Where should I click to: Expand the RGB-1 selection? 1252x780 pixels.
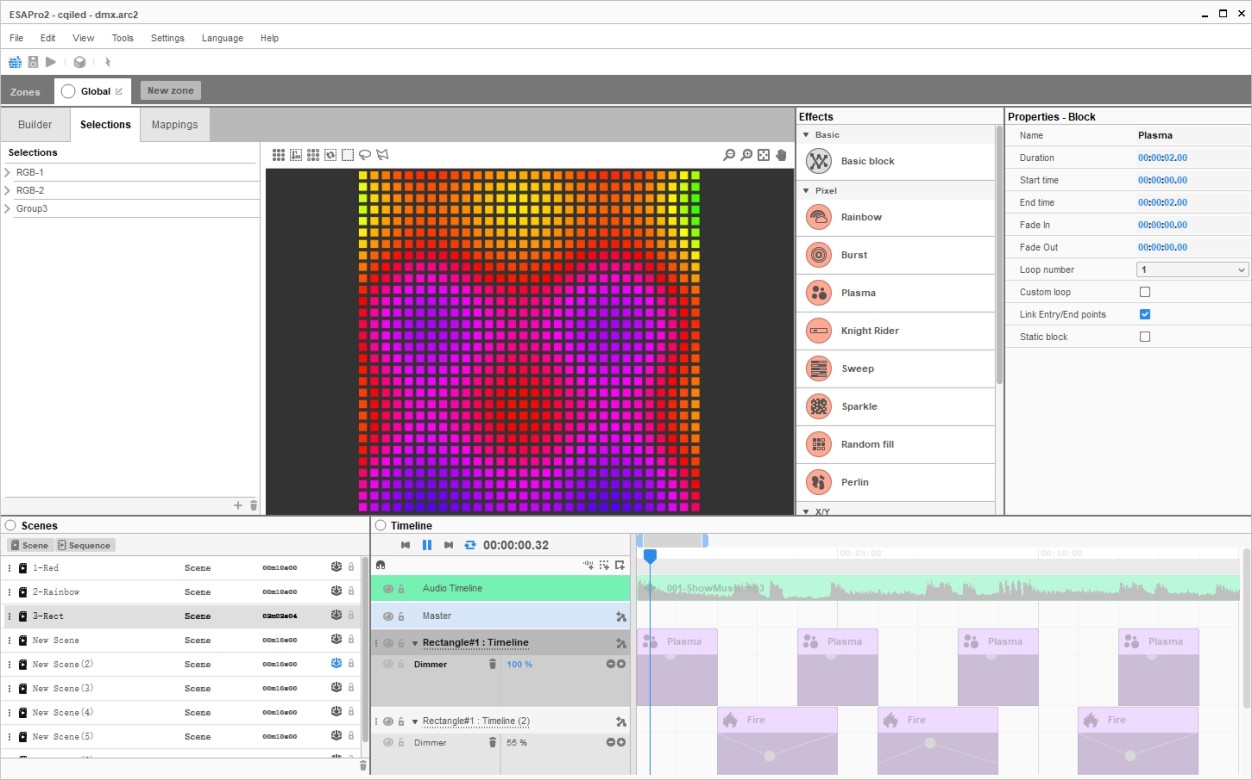(x=8, y=173)
